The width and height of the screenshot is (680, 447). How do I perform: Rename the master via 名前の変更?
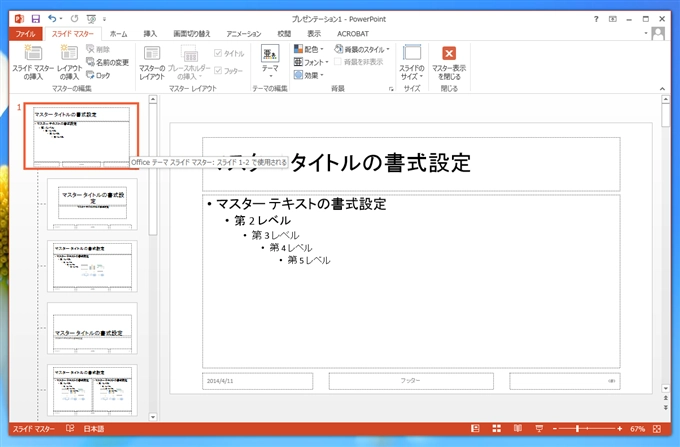[x=107, y=62]
